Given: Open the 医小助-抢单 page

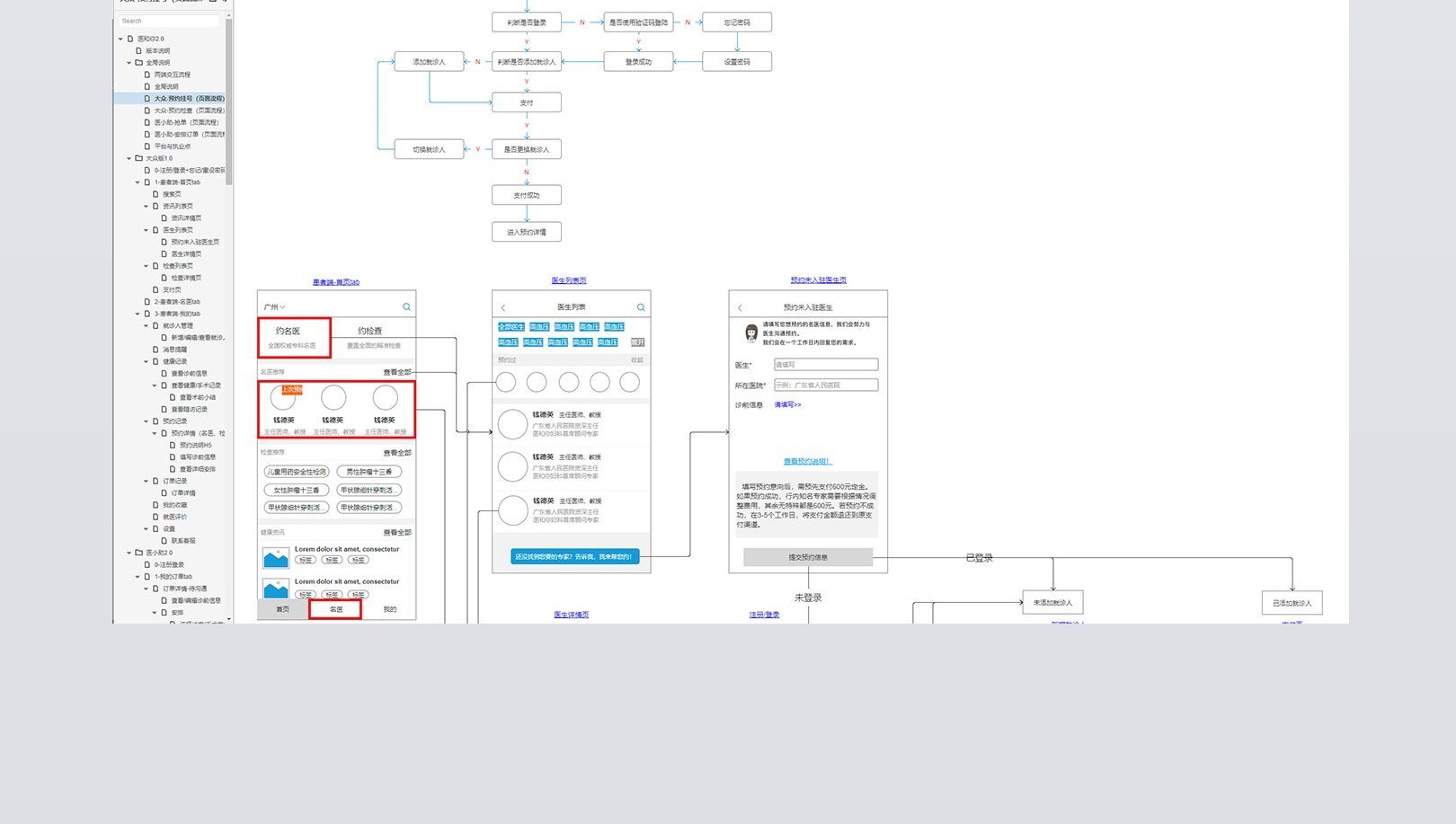Looking at the screenshot, I should coord(186,122).
